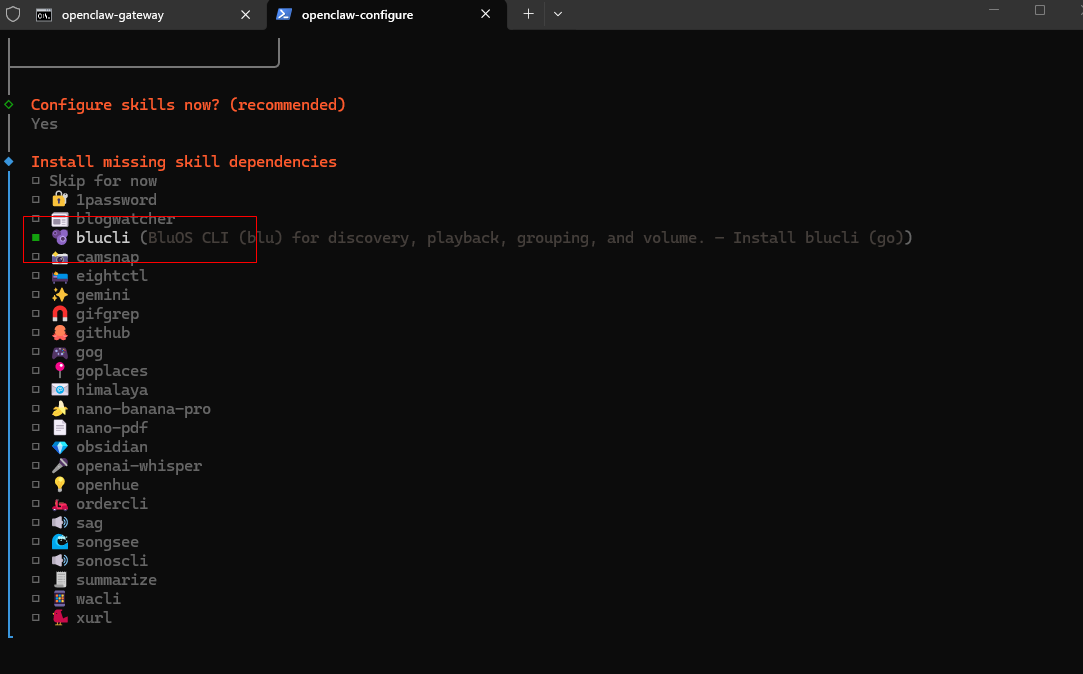This screenshot has width=1083, height=674.
Task: Click the nano-banana-pro banana emoji icon
Action: (60, 409)
